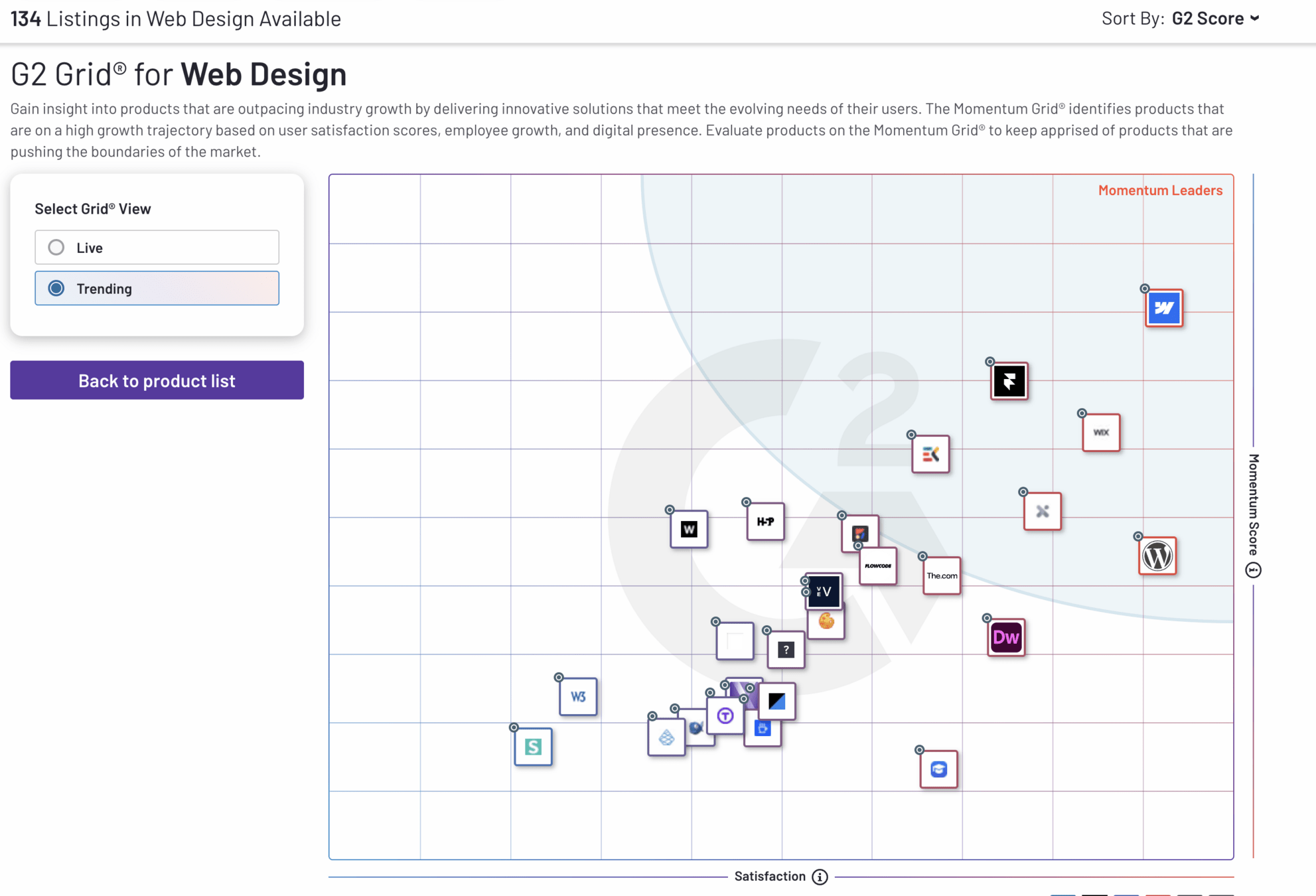Select the Live grid view radio
Image resolution: width=1316 pixels, height=896 pixels.
coord(56,248)
